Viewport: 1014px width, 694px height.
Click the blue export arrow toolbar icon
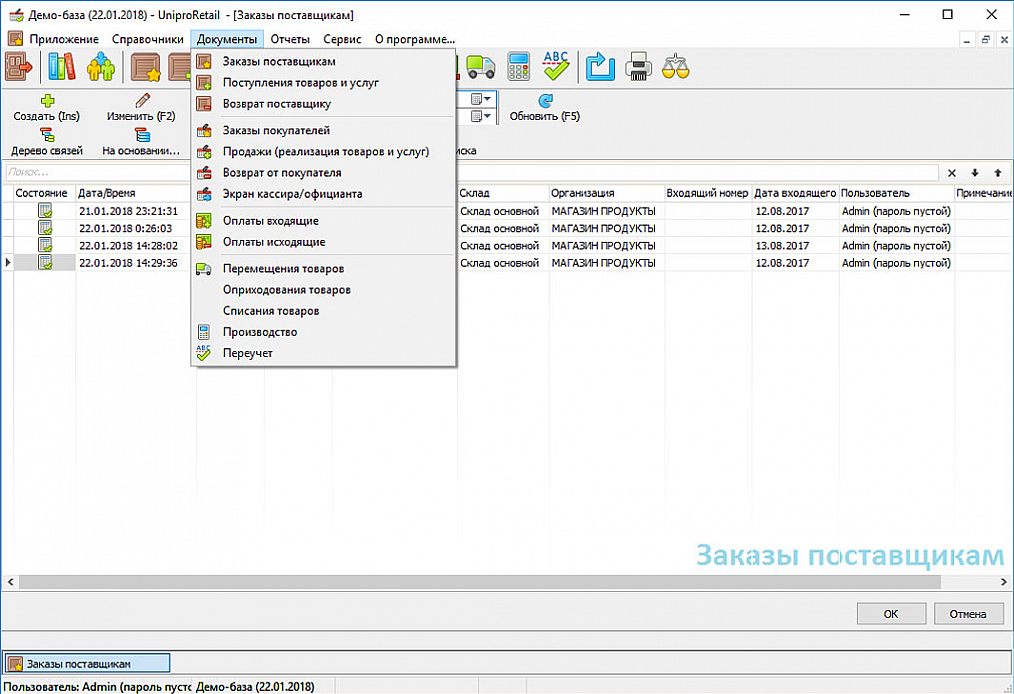click(600, 67)
